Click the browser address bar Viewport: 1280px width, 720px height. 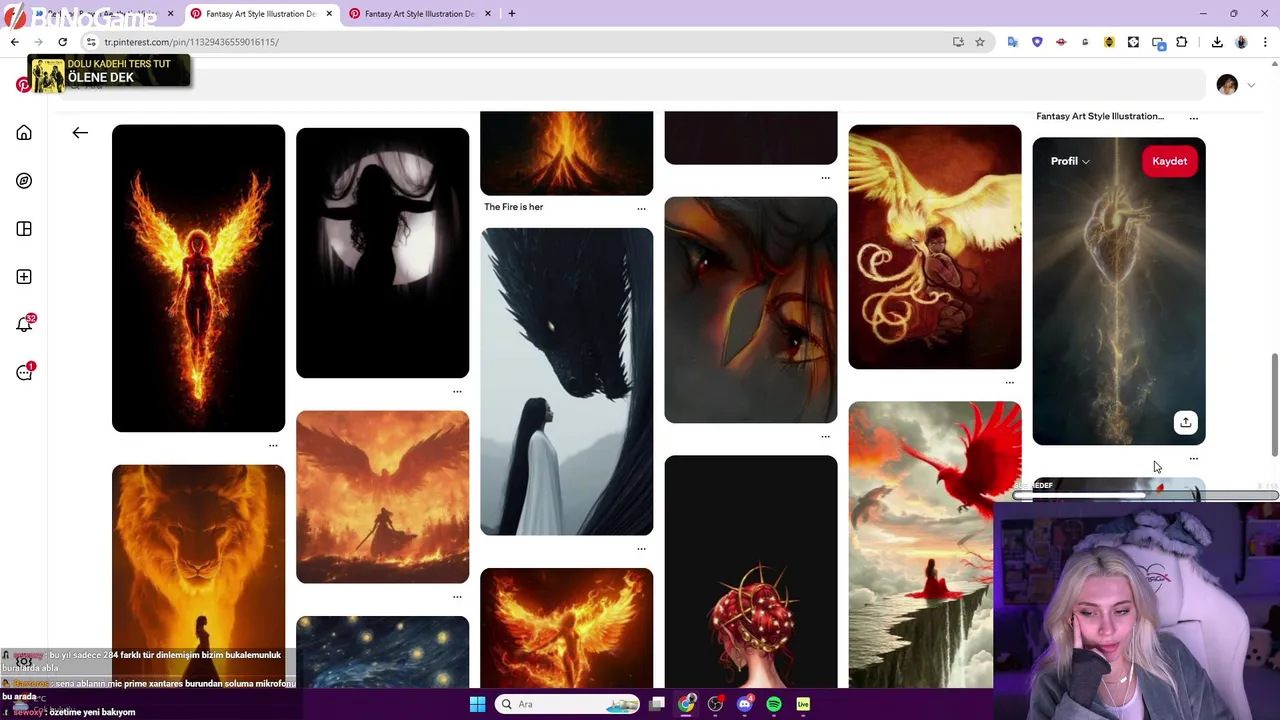[x=520, y=42]
